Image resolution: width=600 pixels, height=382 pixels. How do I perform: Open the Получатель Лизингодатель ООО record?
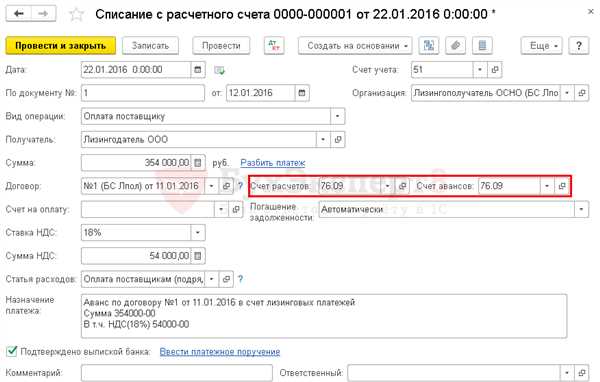(338, 140)
